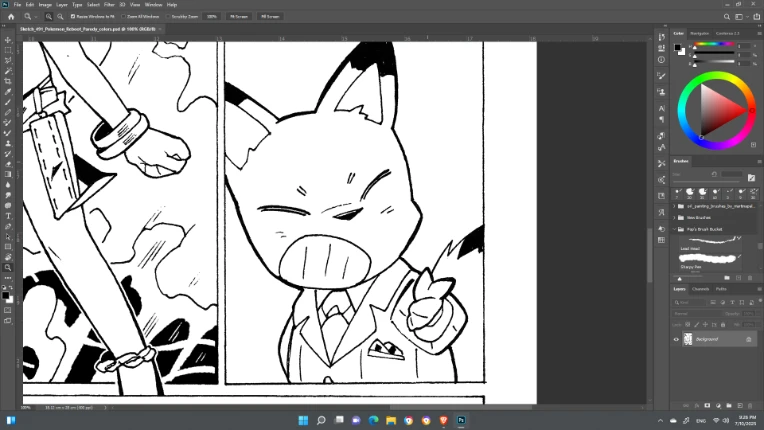Open the Brushes panel options menu
764x430 pixels.
pyautogui.click(x=759, y=161)
